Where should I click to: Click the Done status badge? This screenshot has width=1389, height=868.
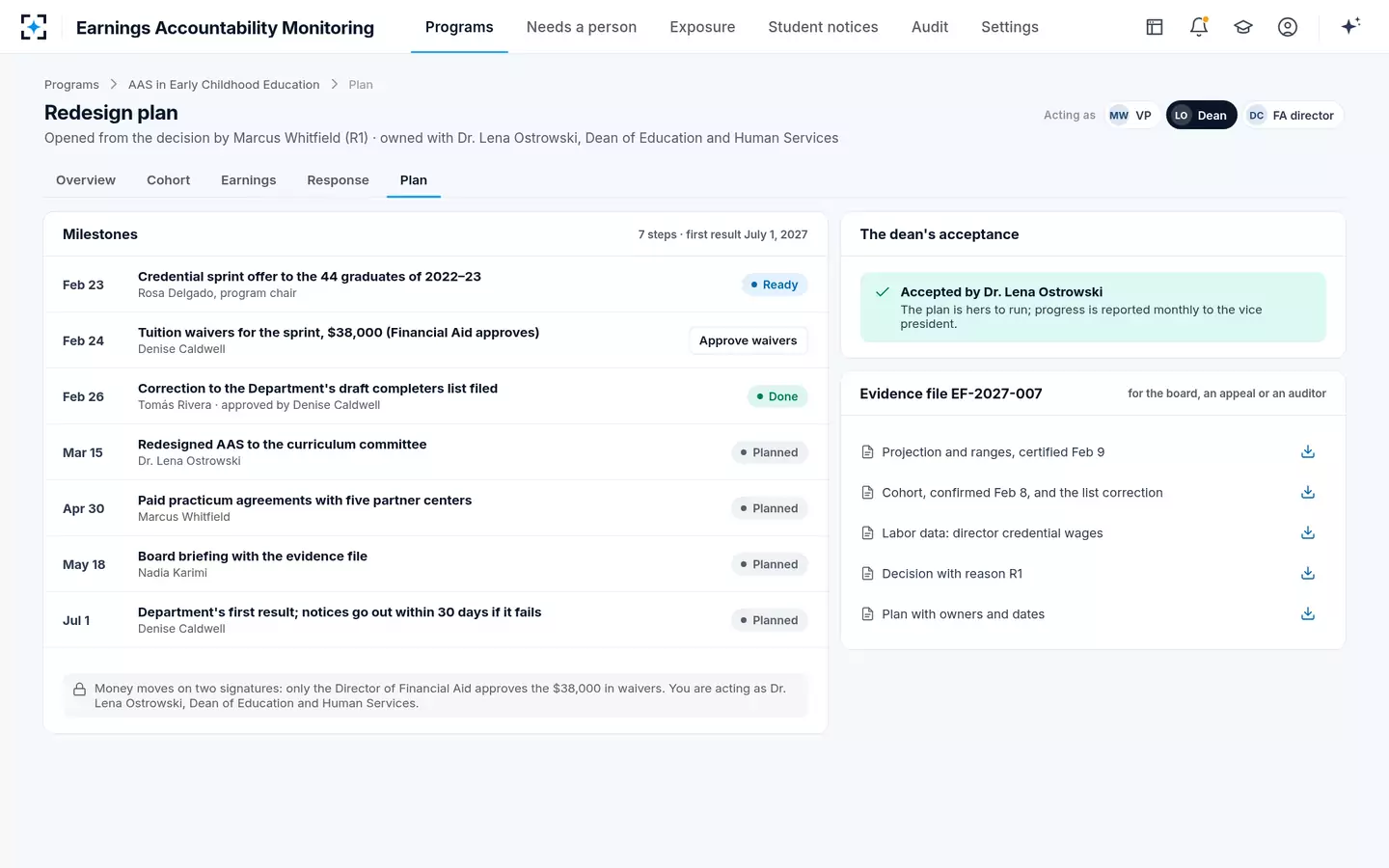pos(777,396)
